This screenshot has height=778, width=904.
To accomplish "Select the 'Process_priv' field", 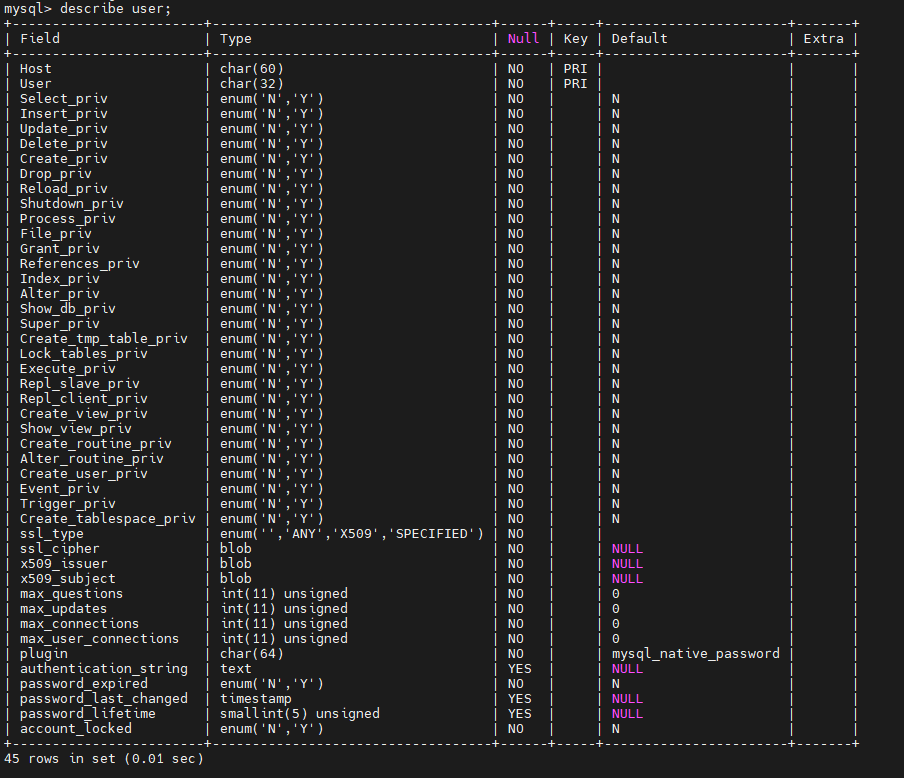I will (67, 219).
